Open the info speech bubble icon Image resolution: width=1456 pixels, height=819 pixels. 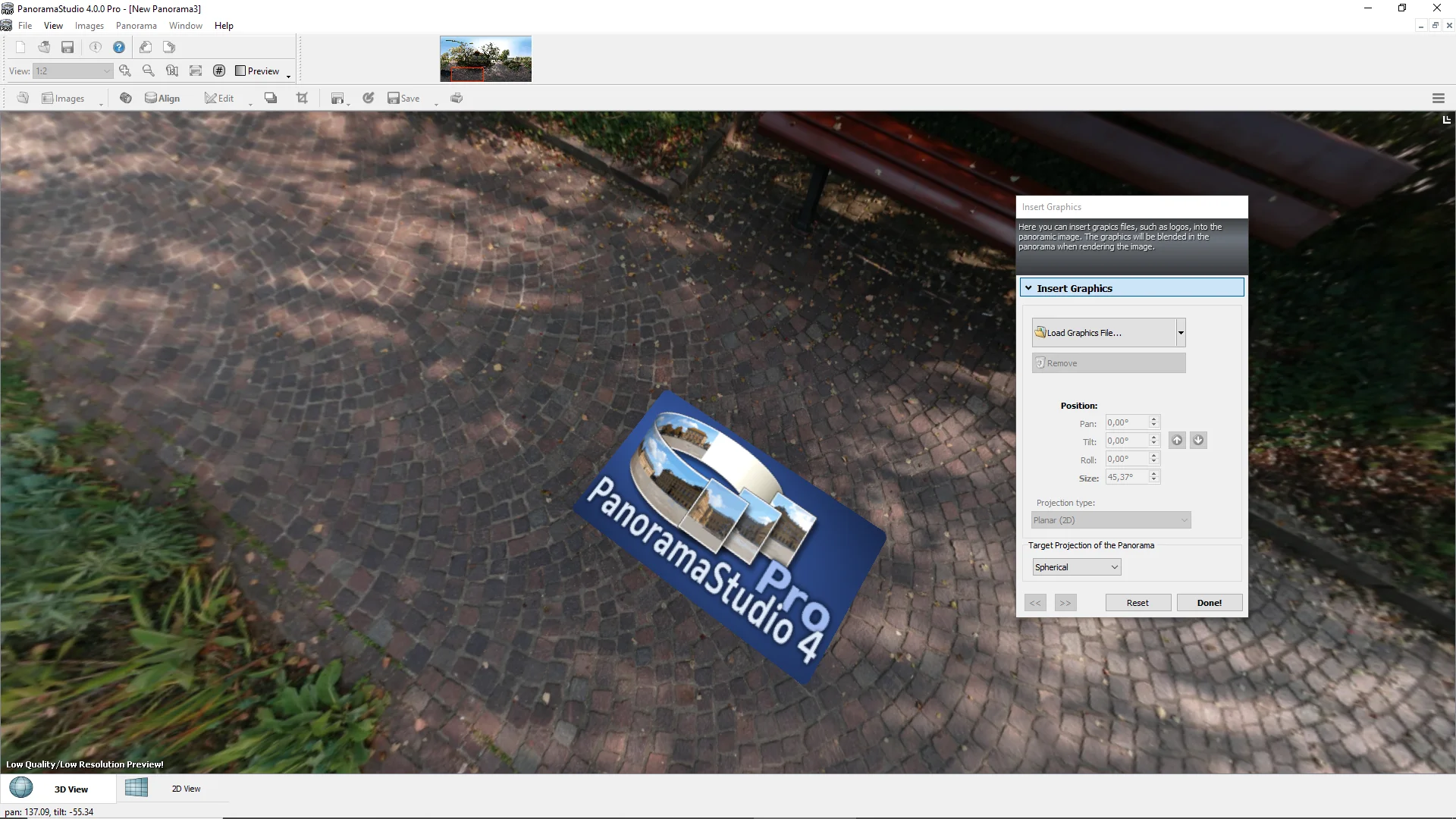click(96, 47)
